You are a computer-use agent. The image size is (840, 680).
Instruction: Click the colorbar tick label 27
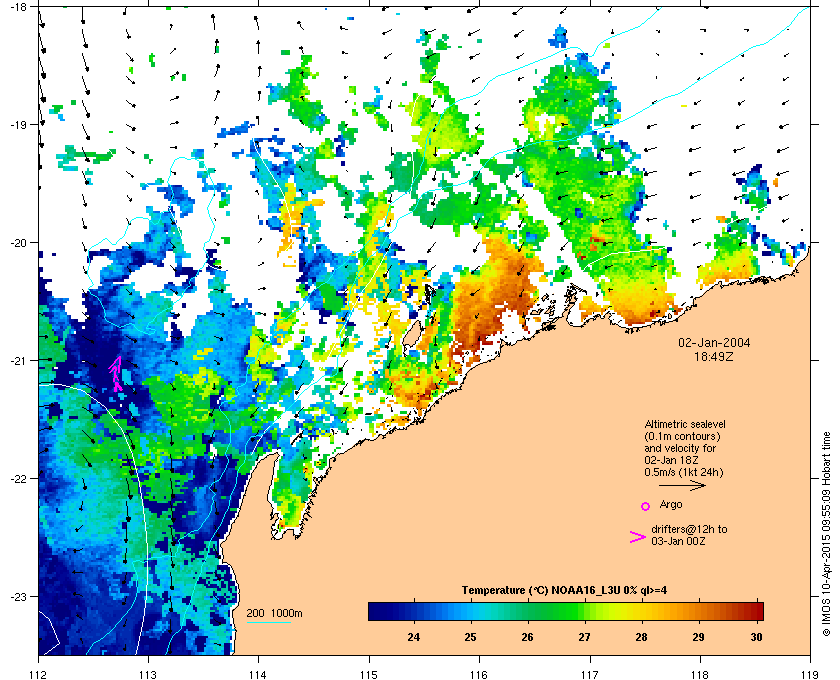point(584,637)
